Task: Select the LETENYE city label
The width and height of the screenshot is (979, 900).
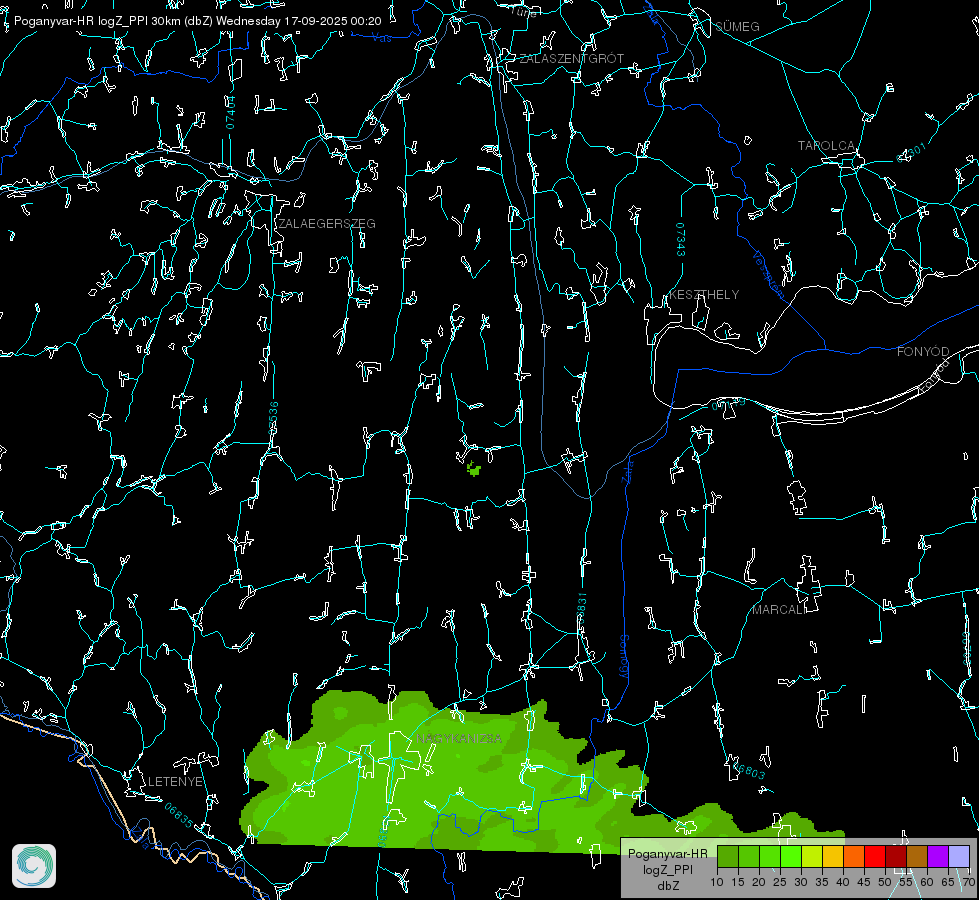Action: 175,782
